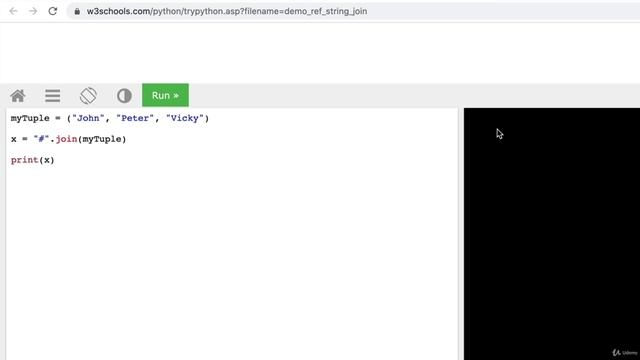Viewport: 640px width, 360px height.
Task: Click the browser forward arrow
Action: (x=33, y=11)
